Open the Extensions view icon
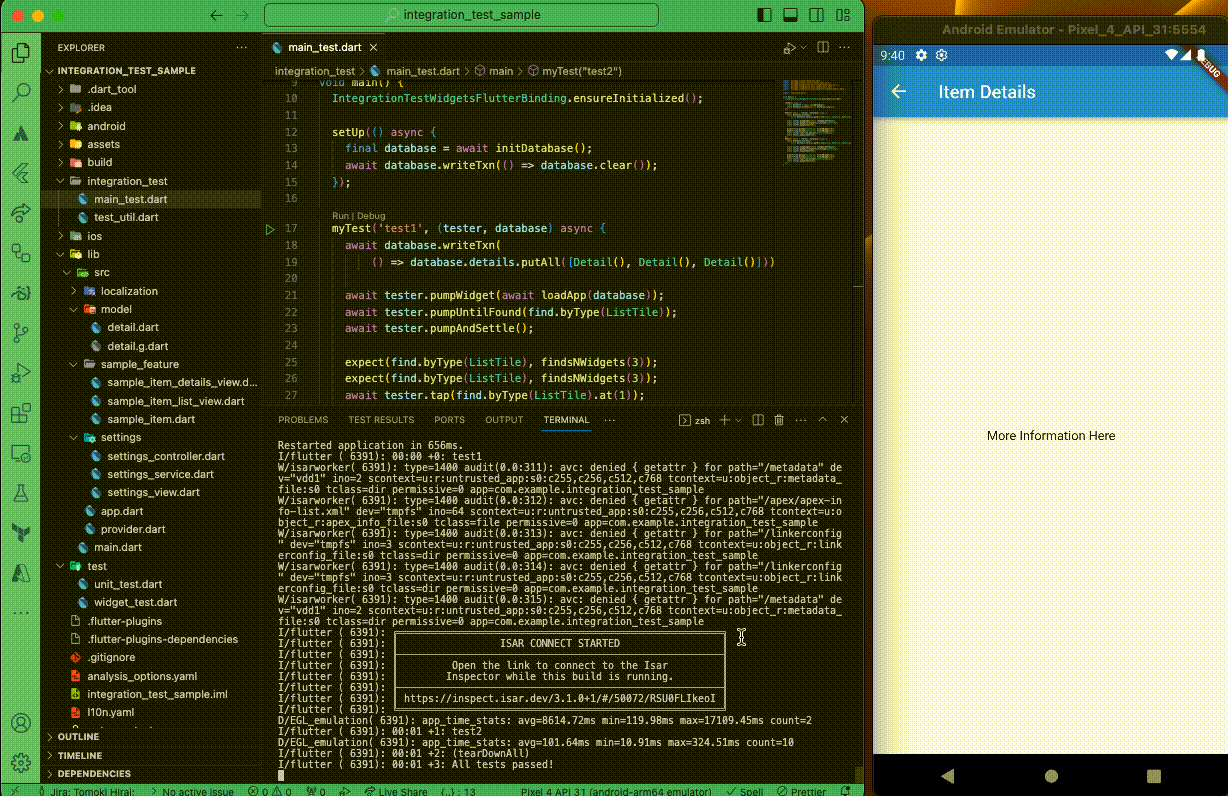The width and height of the screenshot is (1228, 796). pyautogui.click(x=20, y=414)
